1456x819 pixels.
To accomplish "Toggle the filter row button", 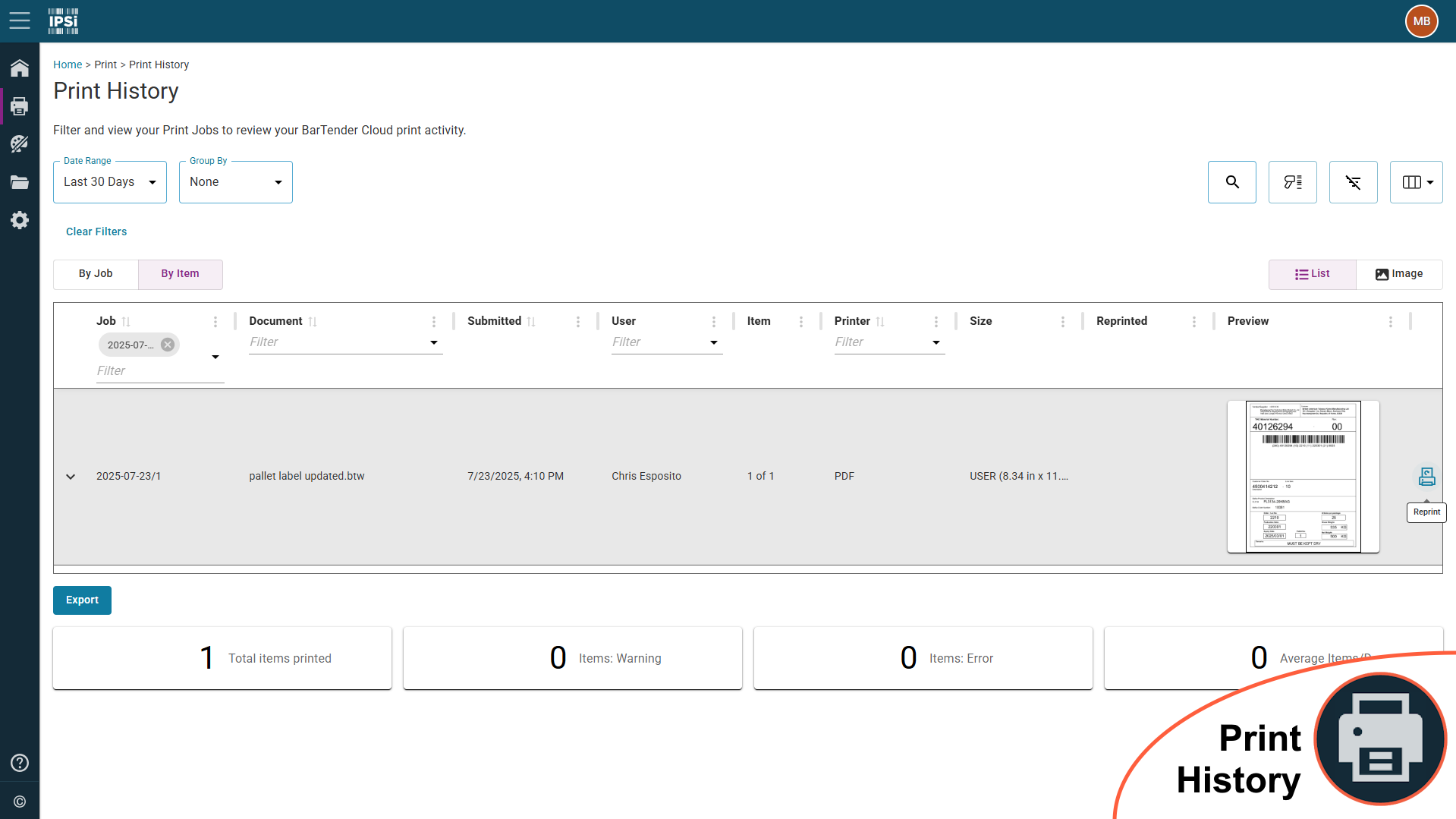I will [1293, 182].
